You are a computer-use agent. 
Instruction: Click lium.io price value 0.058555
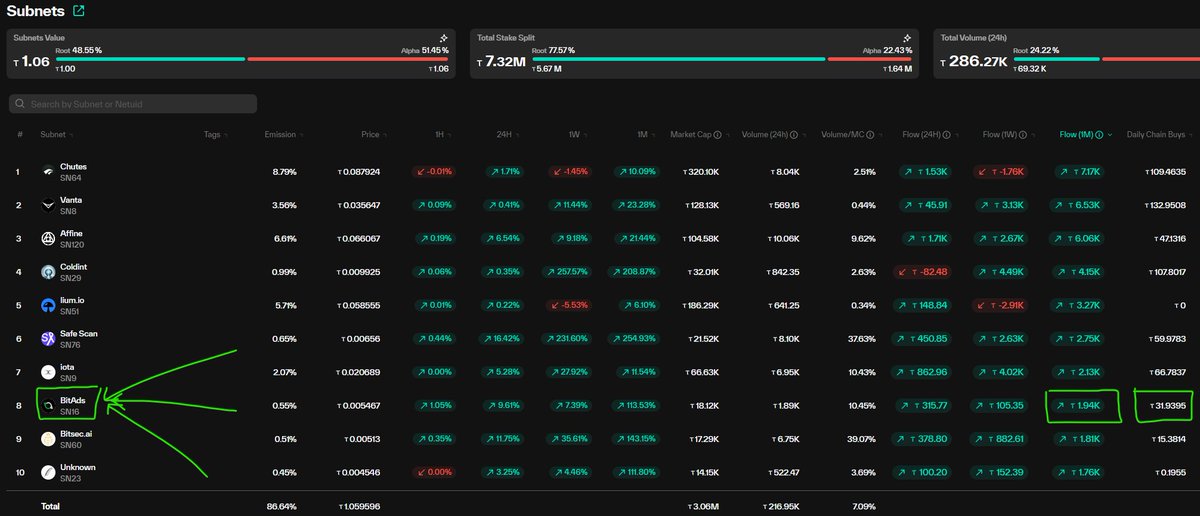358,305
